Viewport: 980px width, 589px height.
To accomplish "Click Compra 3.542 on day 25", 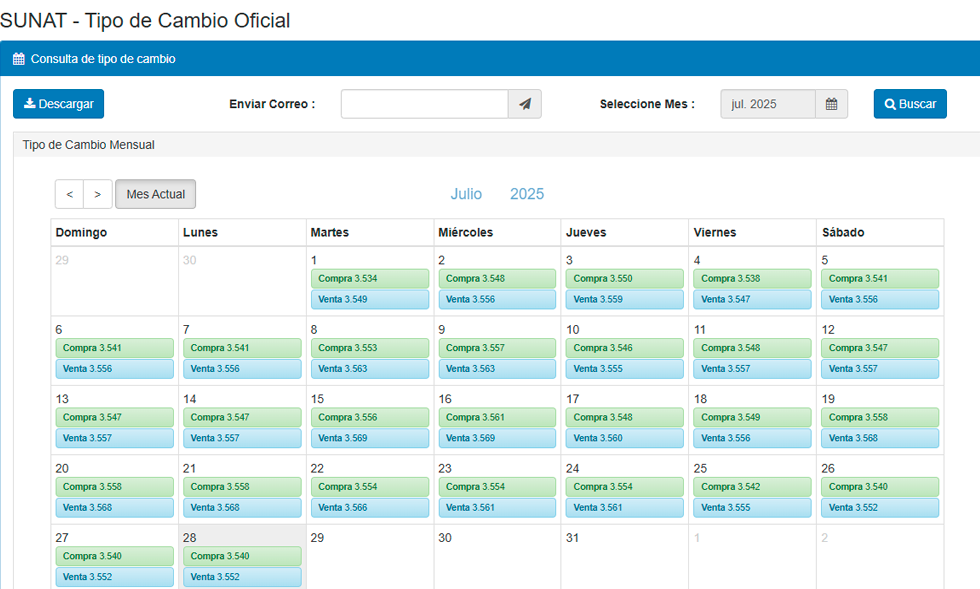I will (x=752, y=486).
